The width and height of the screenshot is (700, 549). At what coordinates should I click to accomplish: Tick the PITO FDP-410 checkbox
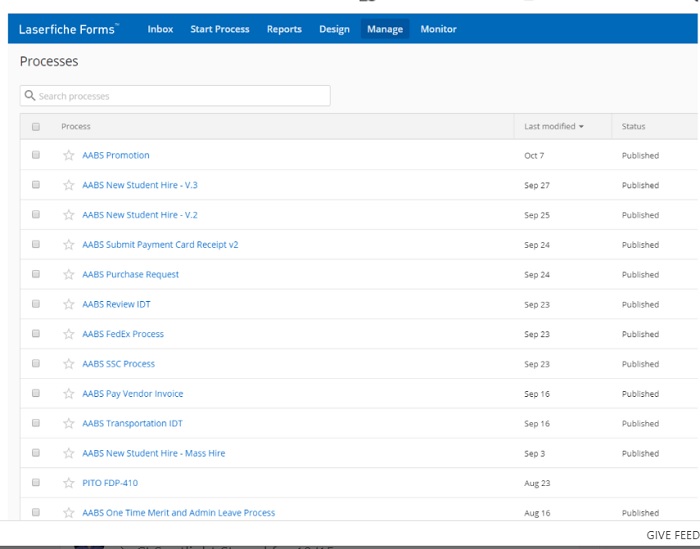tap(36, 482)
